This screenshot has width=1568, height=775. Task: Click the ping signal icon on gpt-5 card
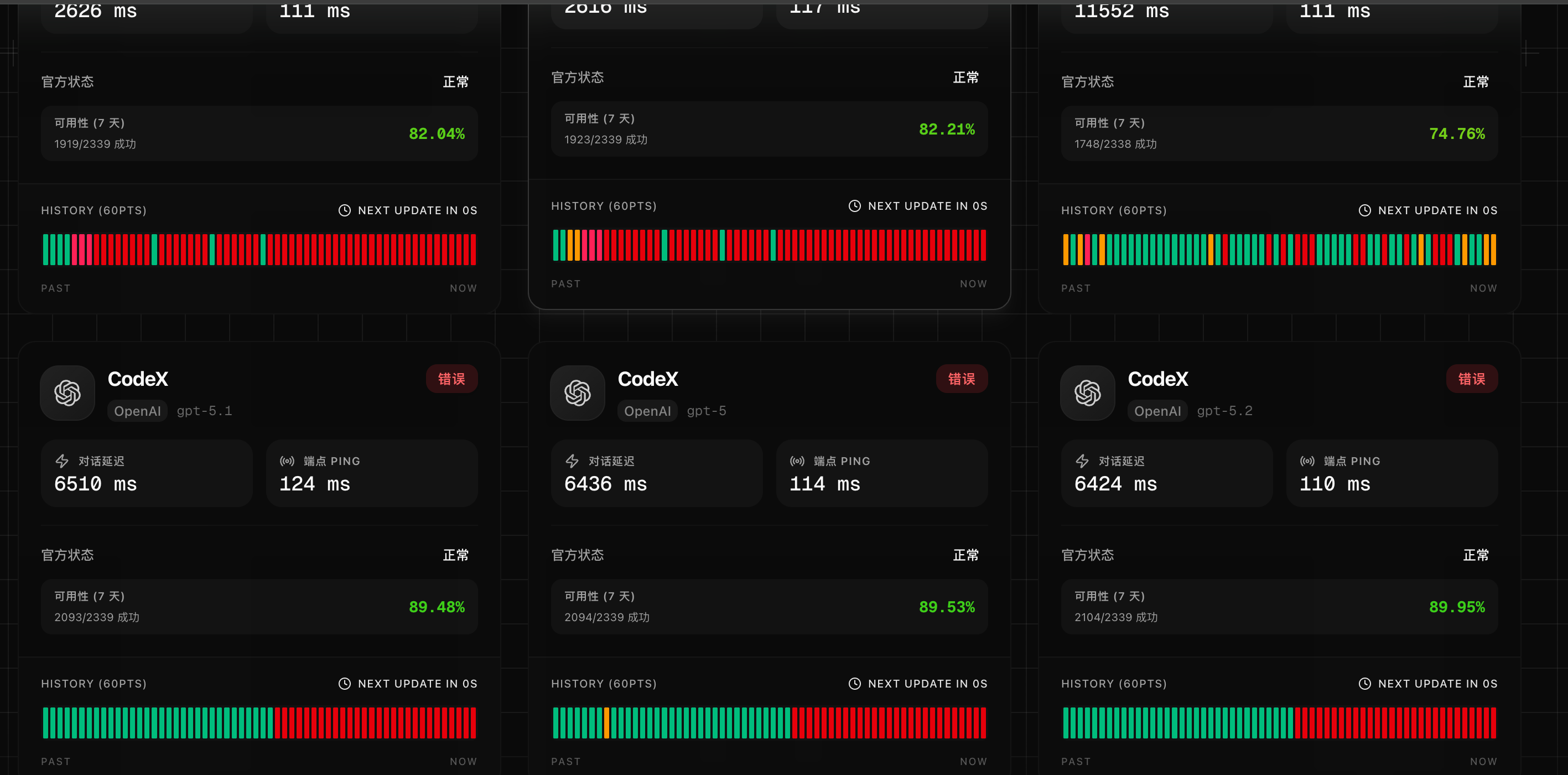[797, 461]
